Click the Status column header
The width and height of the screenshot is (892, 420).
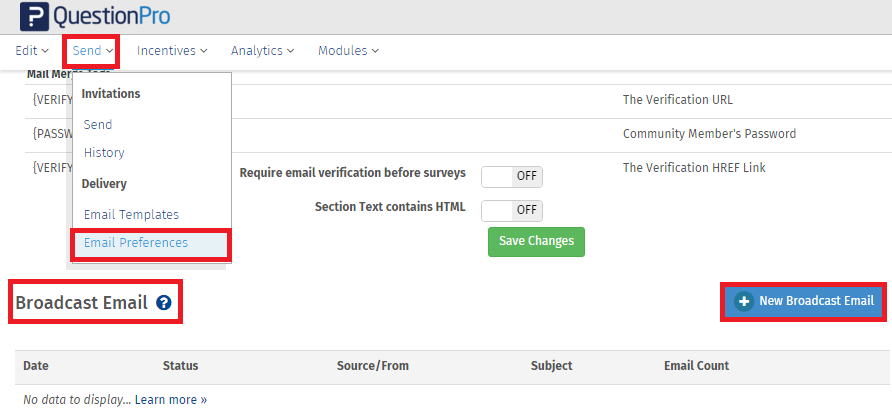[181, 366]
